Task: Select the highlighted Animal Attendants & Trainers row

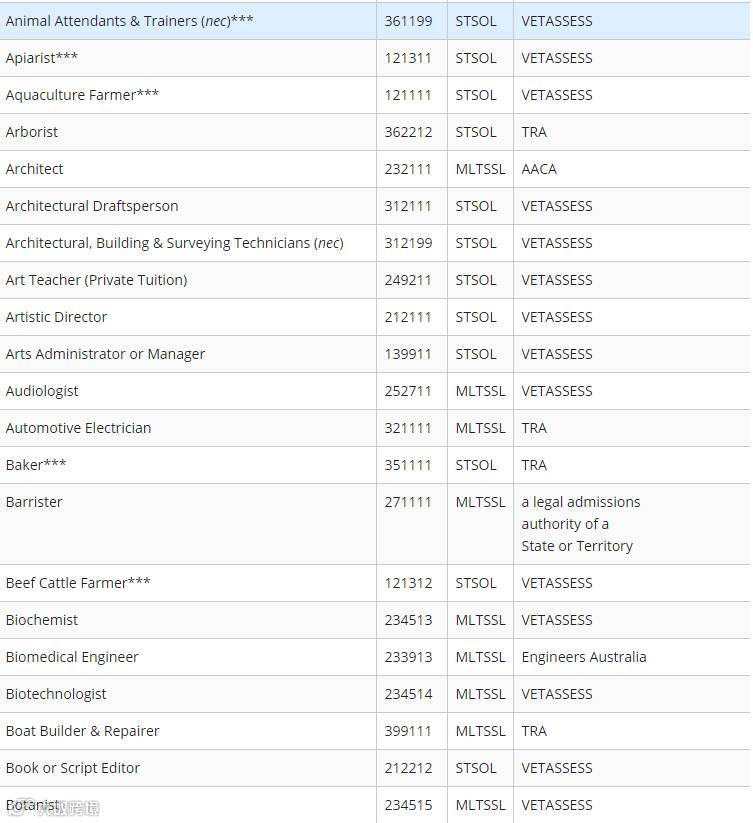Action: tap(375, 21)
